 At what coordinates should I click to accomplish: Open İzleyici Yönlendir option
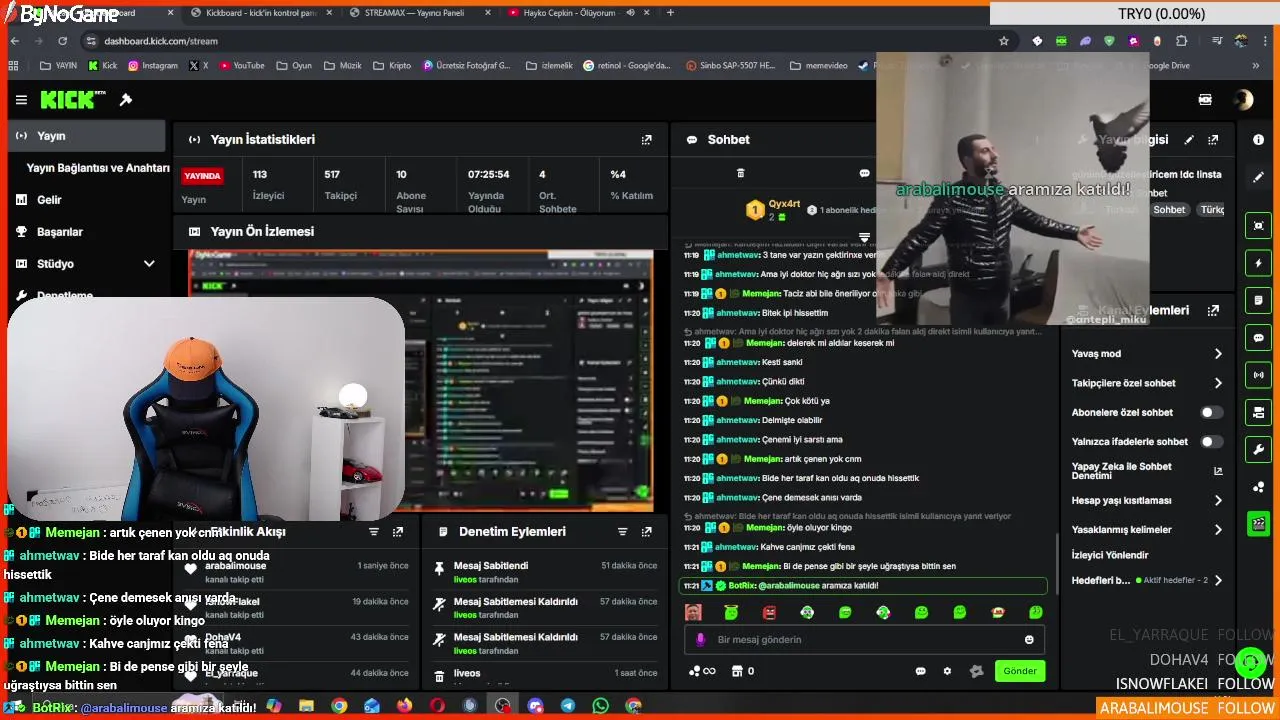(x=1110, y=555)
